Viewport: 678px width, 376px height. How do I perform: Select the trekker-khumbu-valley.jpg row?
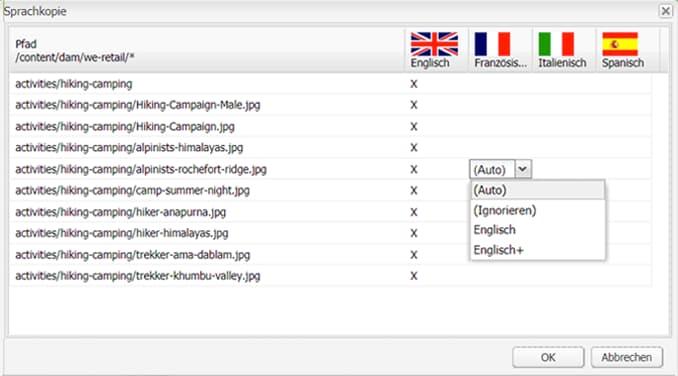[330, 276]
